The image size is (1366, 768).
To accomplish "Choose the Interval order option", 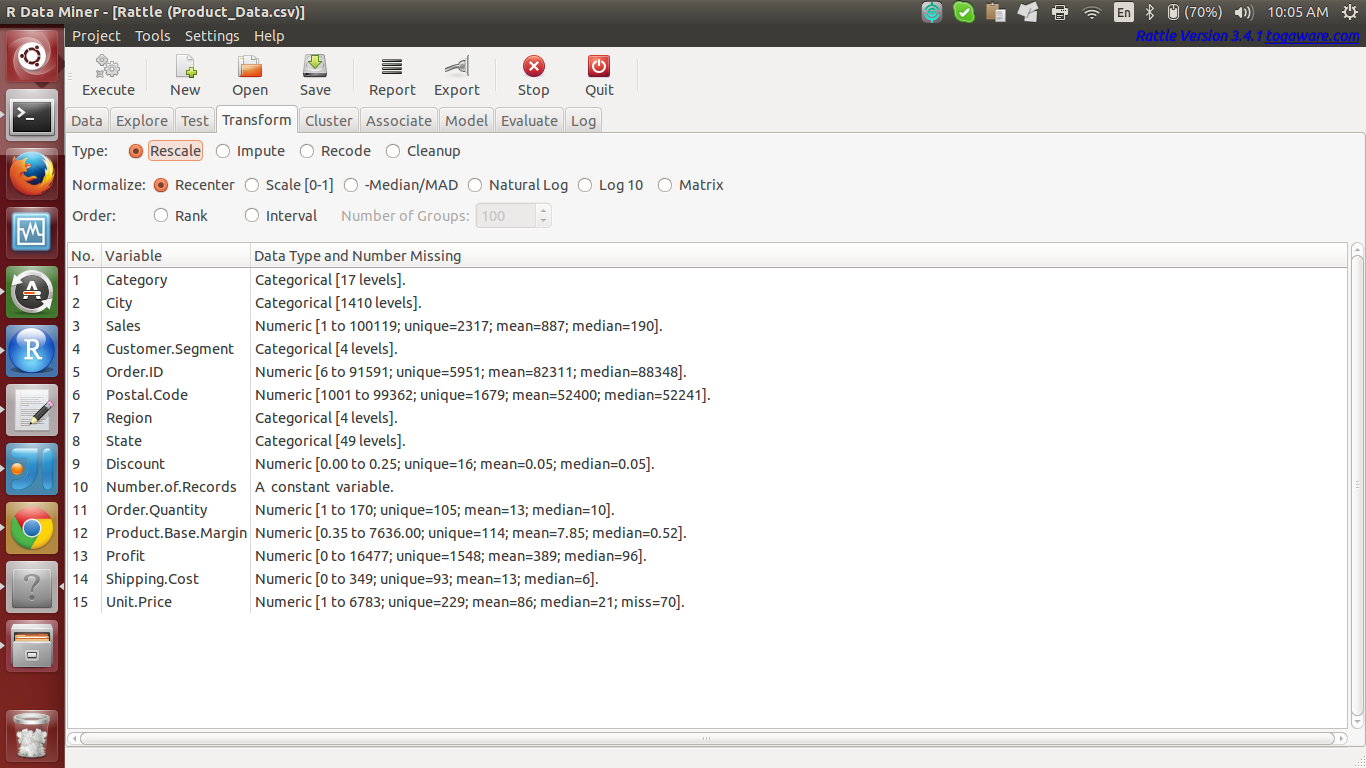I will click(281, 216).
